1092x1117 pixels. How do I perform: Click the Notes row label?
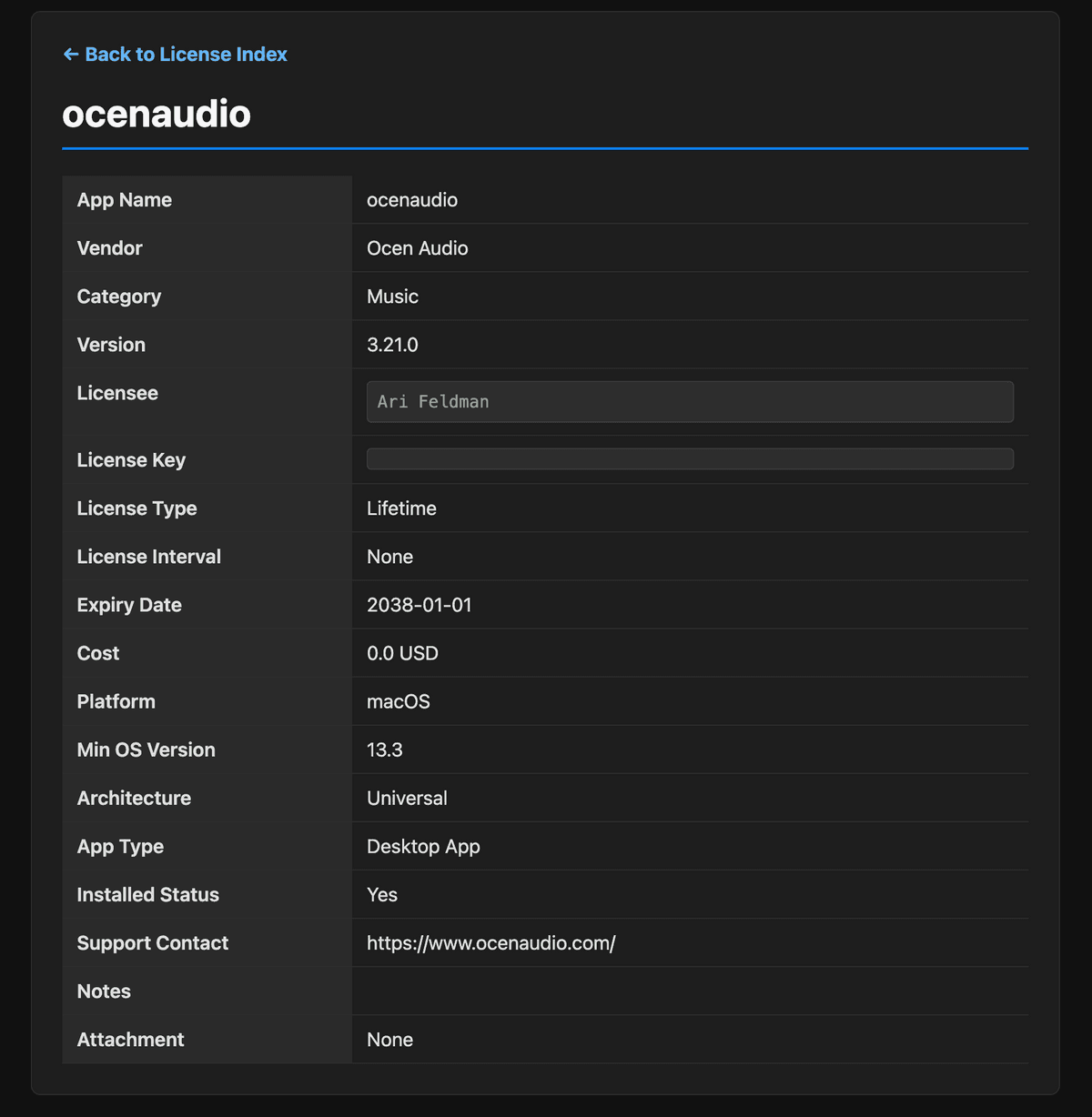104,991
